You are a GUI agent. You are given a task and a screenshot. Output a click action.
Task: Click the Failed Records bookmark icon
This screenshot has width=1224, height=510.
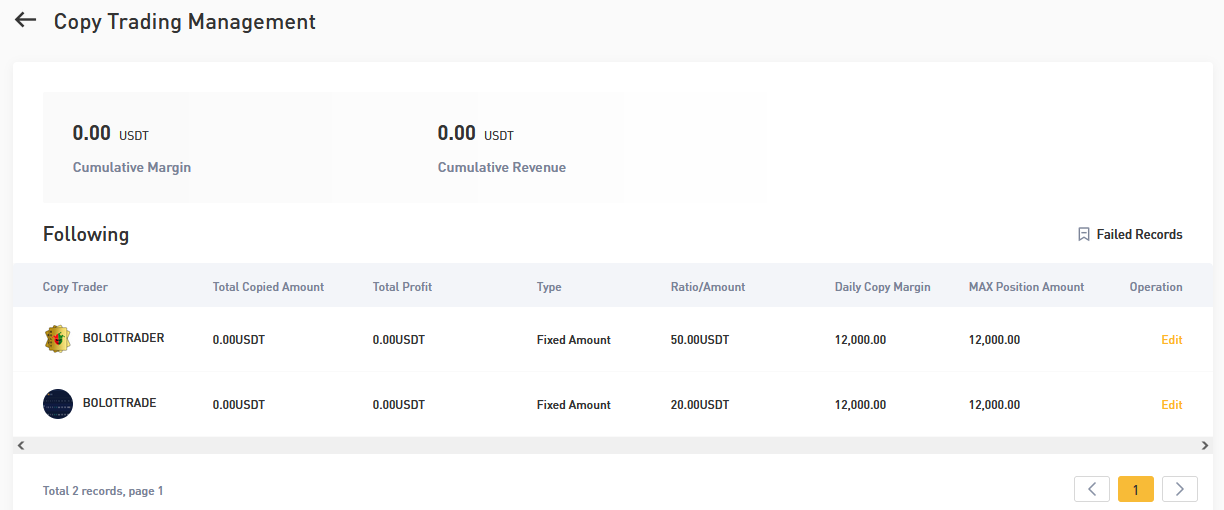[1083, 234]
